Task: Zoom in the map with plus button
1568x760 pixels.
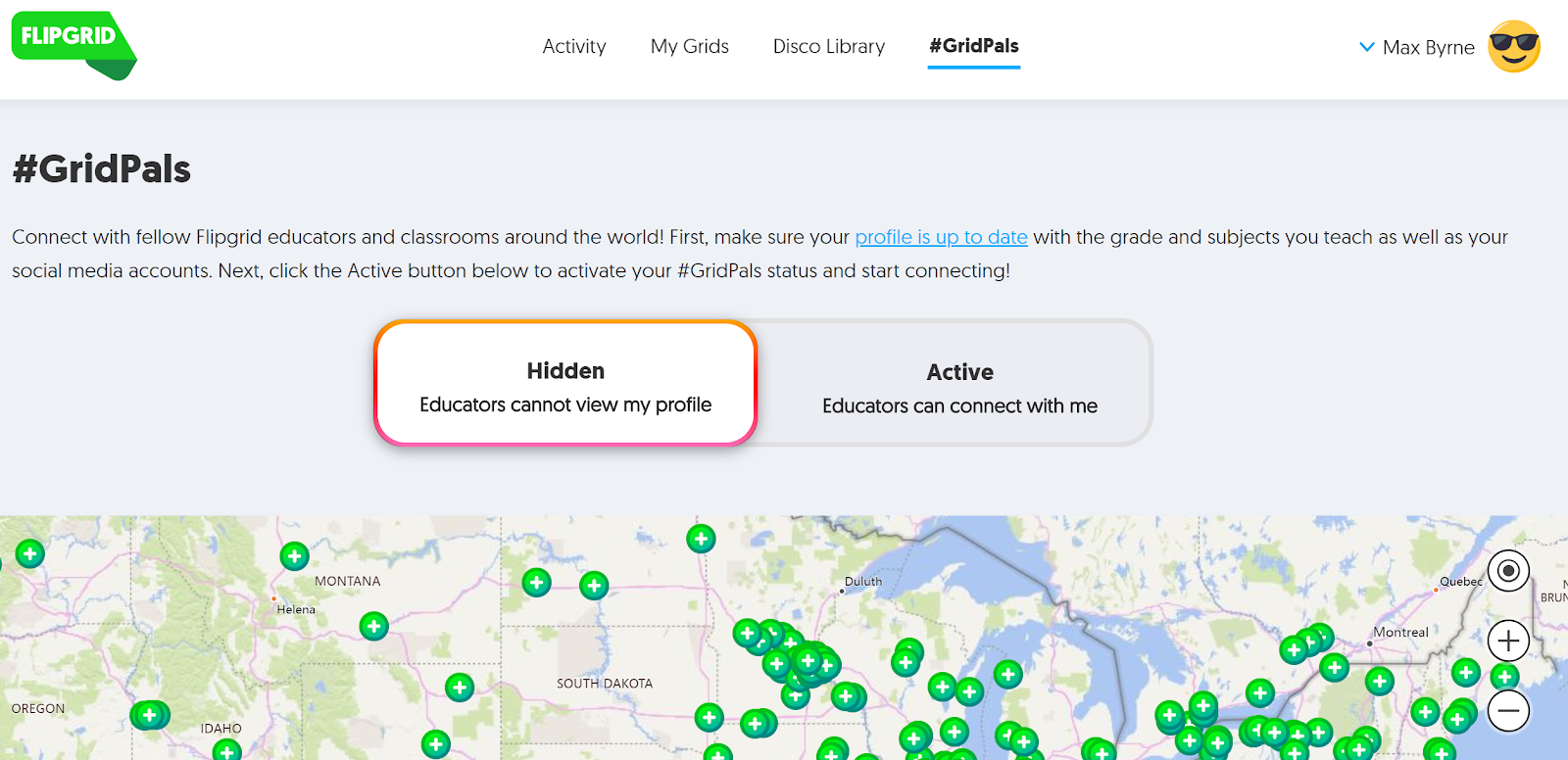Action: tap(1508, 641)
